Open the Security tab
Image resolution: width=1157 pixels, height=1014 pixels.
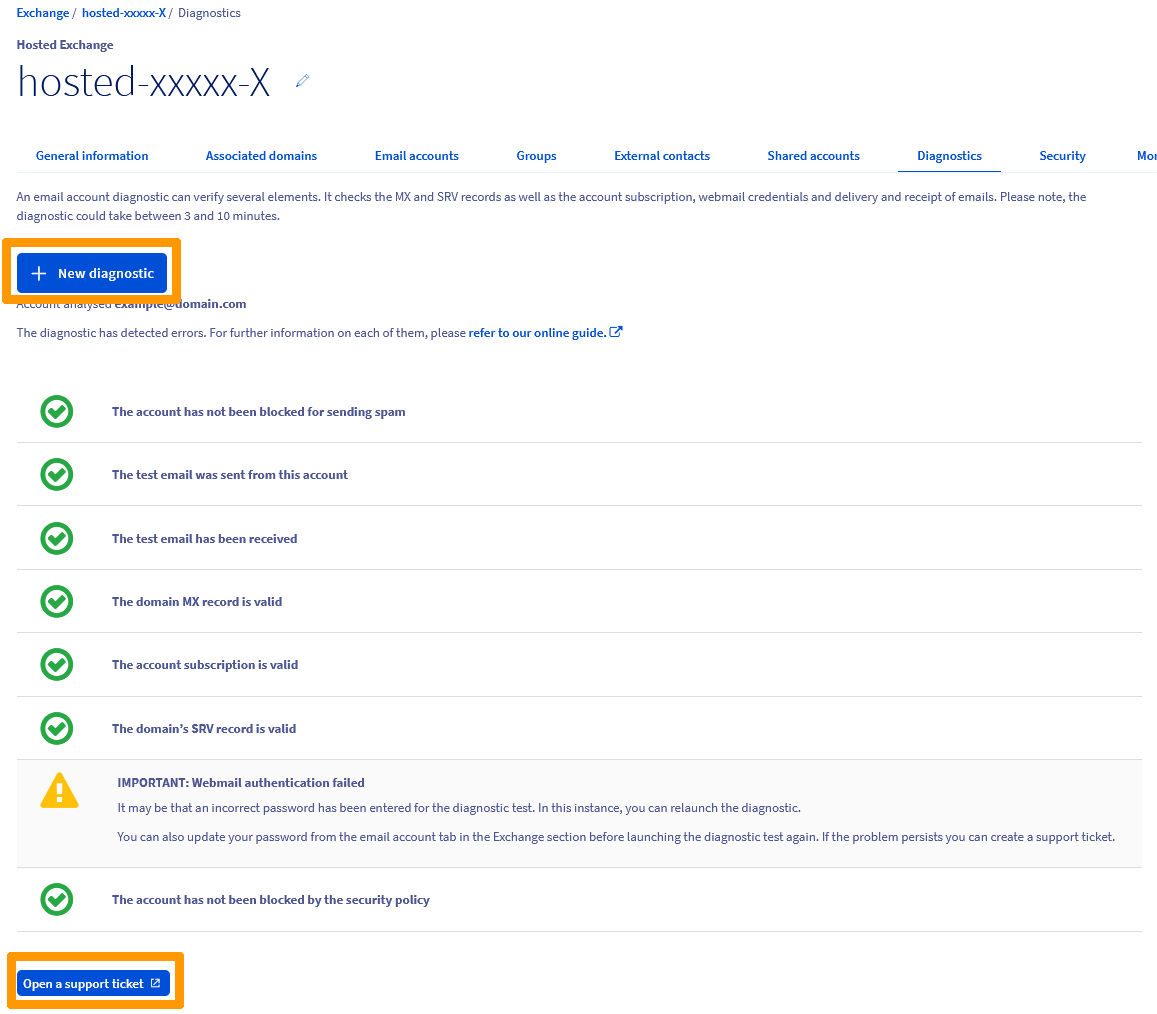1062,155
